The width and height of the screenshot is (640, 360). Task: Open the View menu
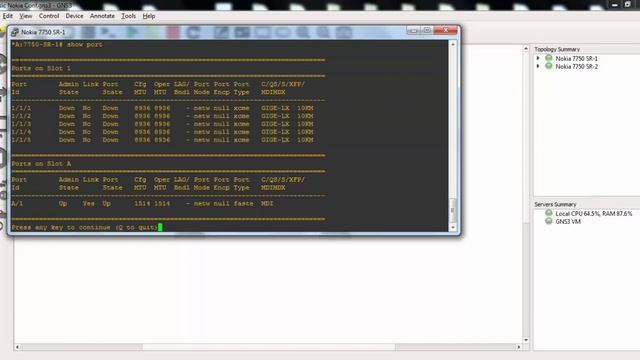[x=25, y=16]
